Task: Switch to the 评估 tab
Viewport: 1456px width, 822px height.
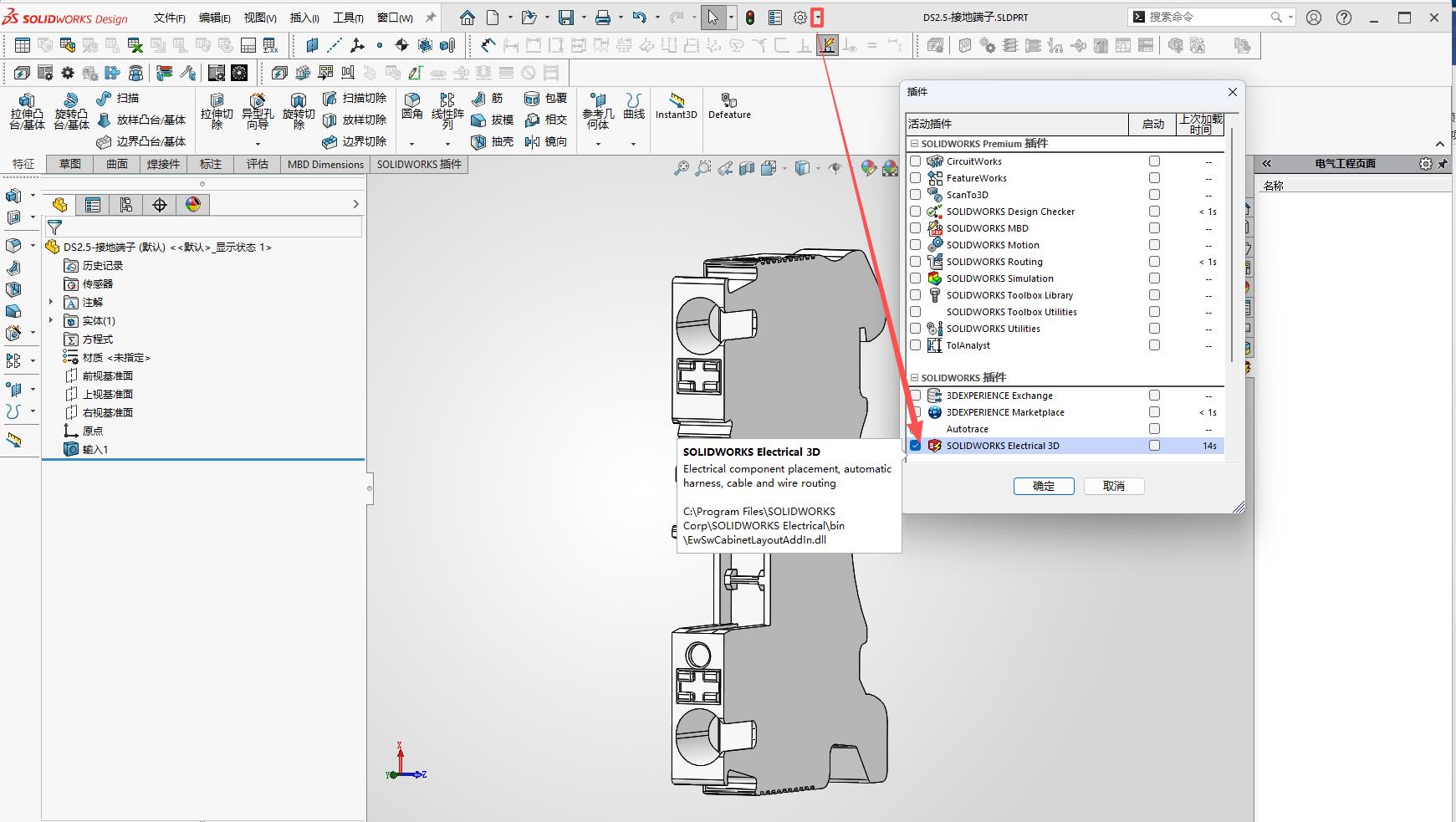Action: point(258,164)
